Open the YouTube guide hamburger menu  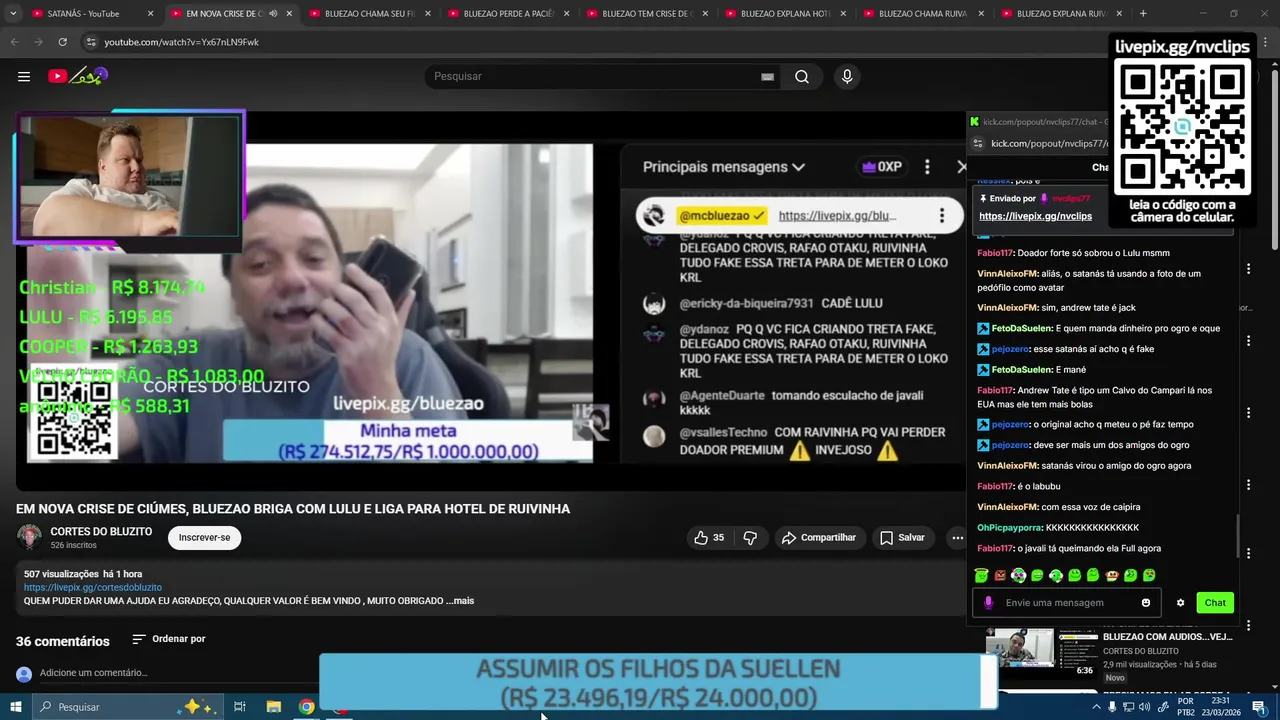(23, 76)
